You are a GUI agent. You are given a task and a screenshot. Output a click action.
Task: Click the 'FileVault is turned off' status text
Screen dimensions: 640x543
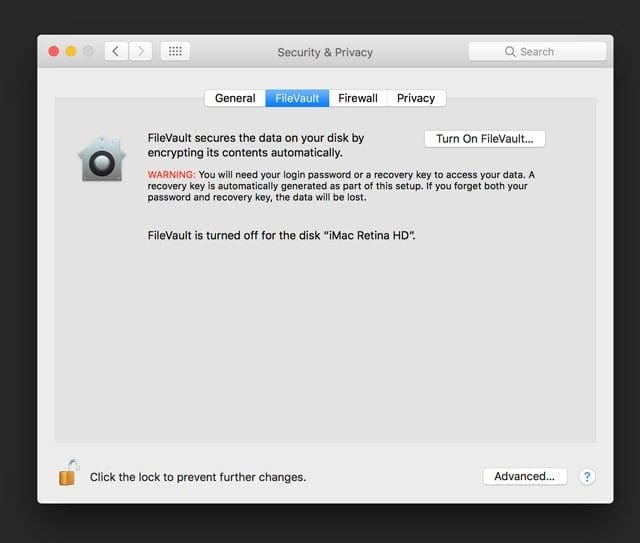click(x=281, y=236)
